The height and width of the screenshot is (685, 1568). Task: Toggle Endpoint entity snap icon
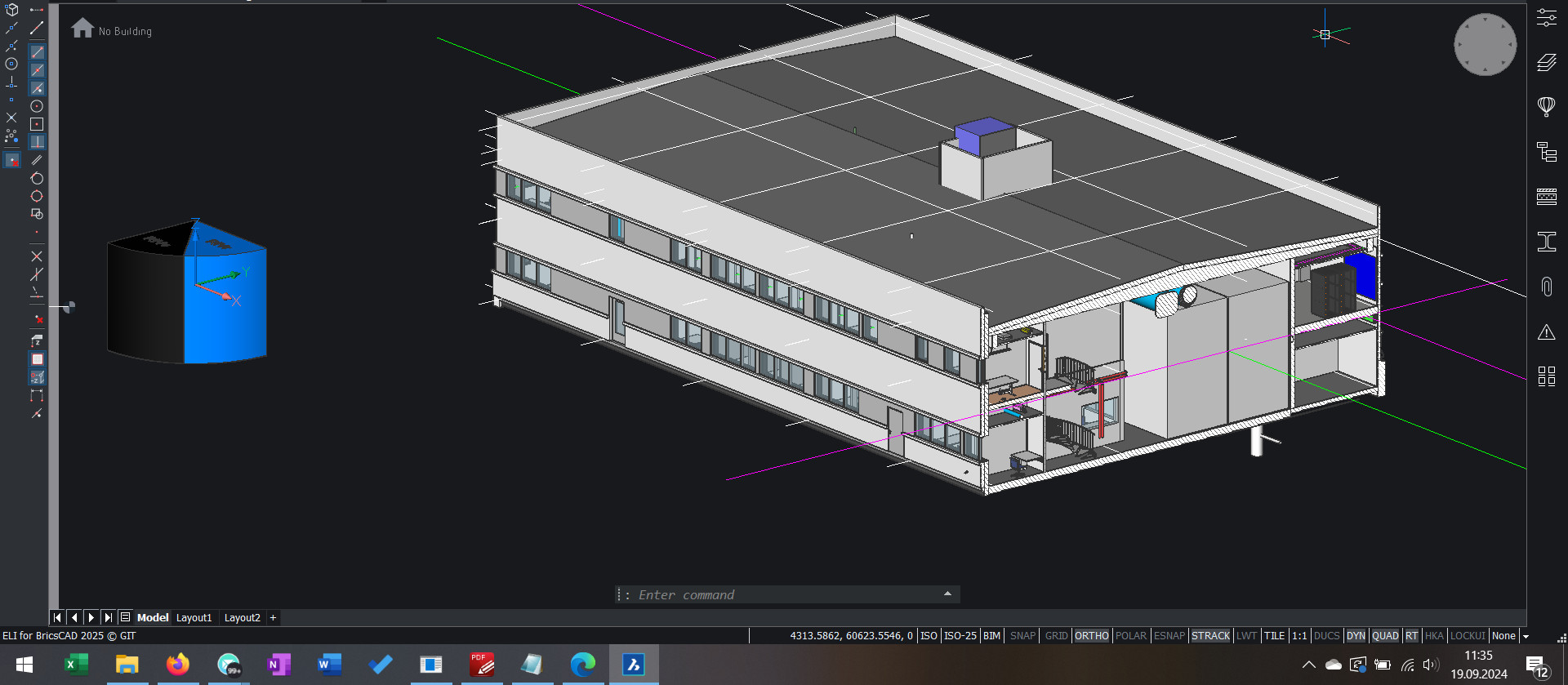(37, 52)
